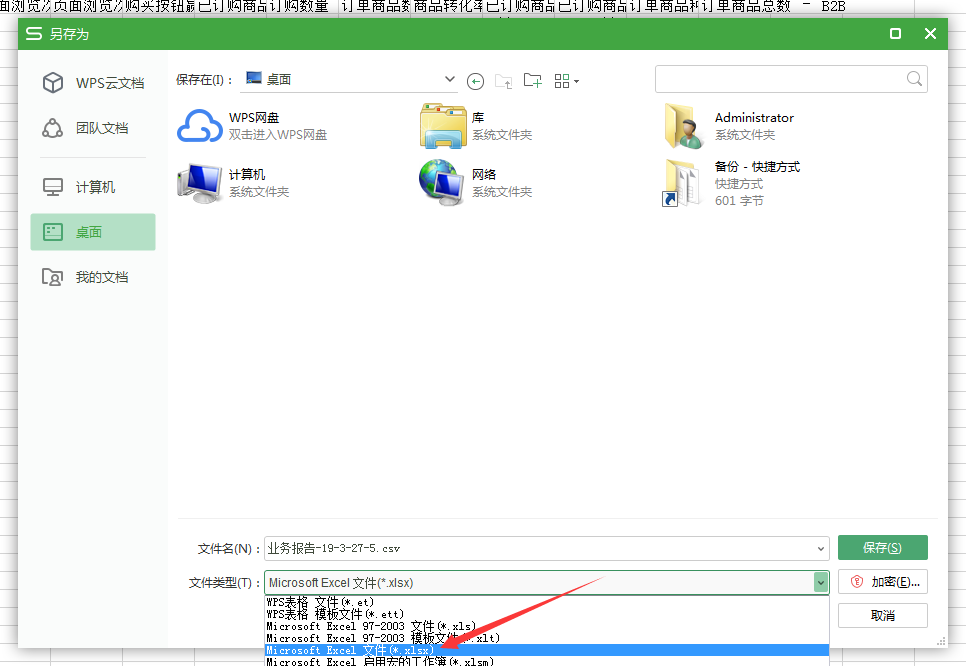Select 团队文档 in the sidebar
The height and width of the screenshot is (666, 966).
(x=92, y=129)
